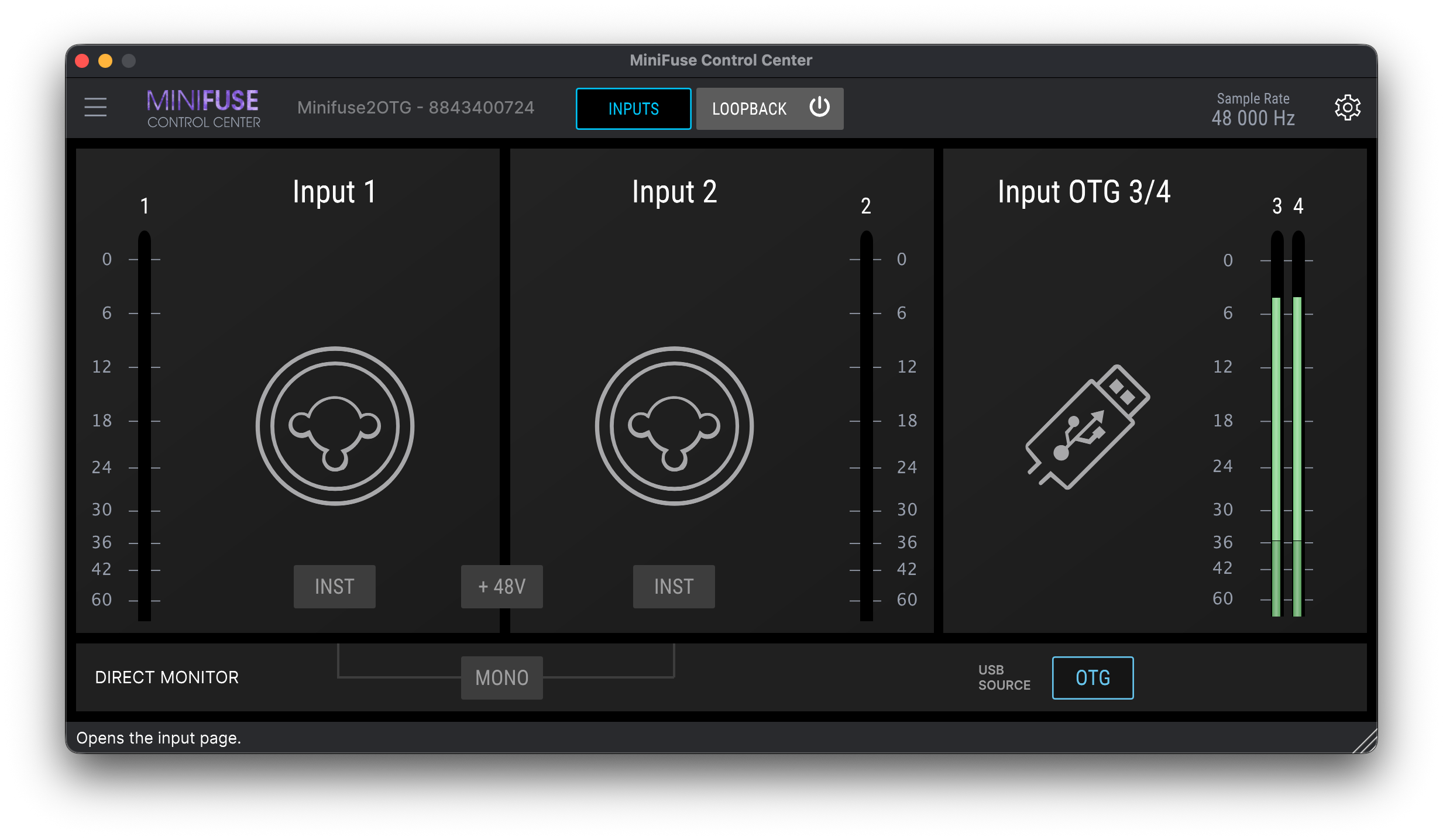Click the Input 1 combo jack icon
The height and width of the screenshot is (840, 1443).
pos(335,426)
